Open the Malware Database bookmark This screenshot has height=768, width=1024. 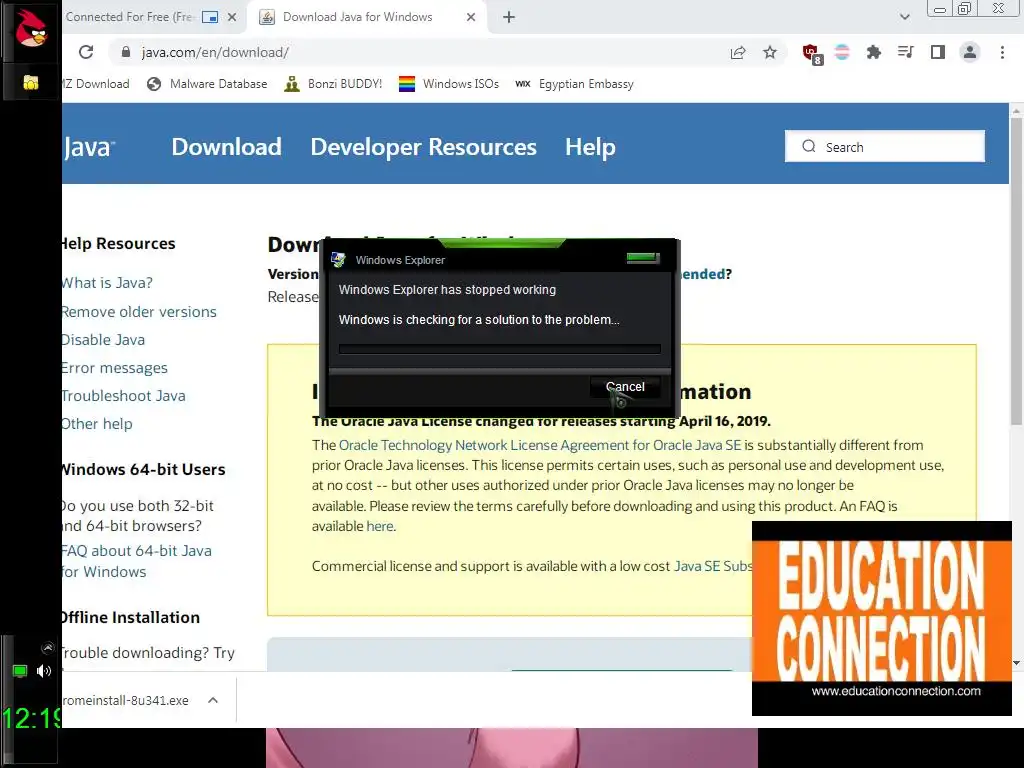(x=207, y=84)
